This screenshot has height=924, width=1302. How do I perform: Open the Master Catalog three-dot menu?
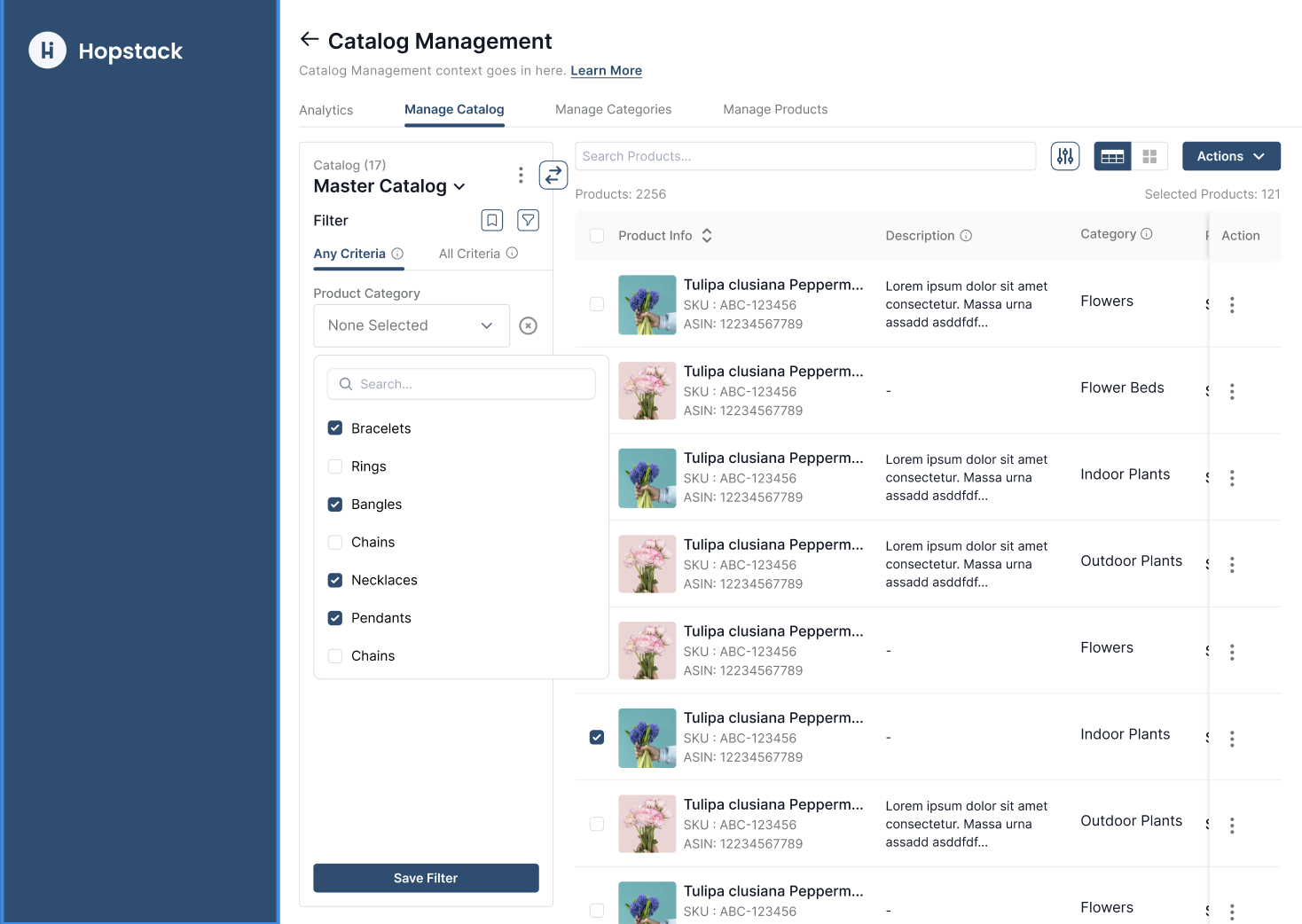tap(521, 176)
